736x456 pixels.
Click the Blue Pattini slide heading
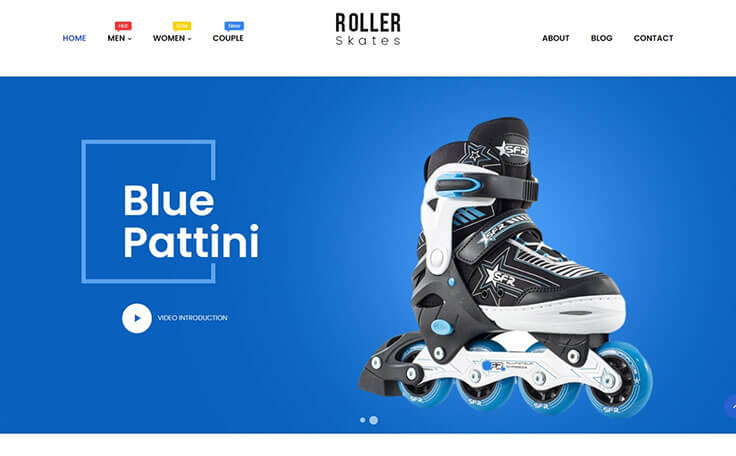[x=191, y=221]
